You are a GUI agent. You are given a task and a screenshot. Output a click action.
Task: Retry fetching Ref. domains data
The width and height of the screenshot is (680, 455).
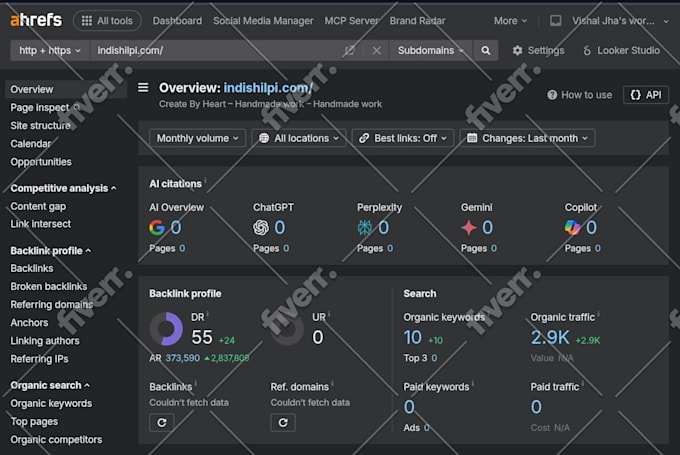tap(283, 422)
